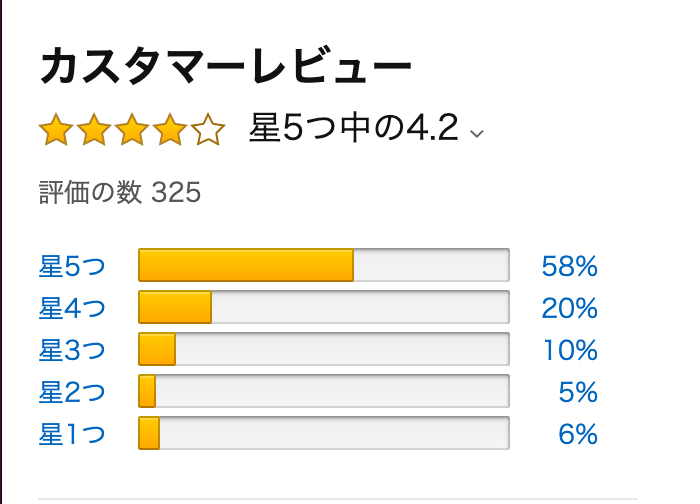The width and height of the screenshot is (700, 504).
Task: Open the 星5つ中の4.2 rating summary
Action: (354, 128)
